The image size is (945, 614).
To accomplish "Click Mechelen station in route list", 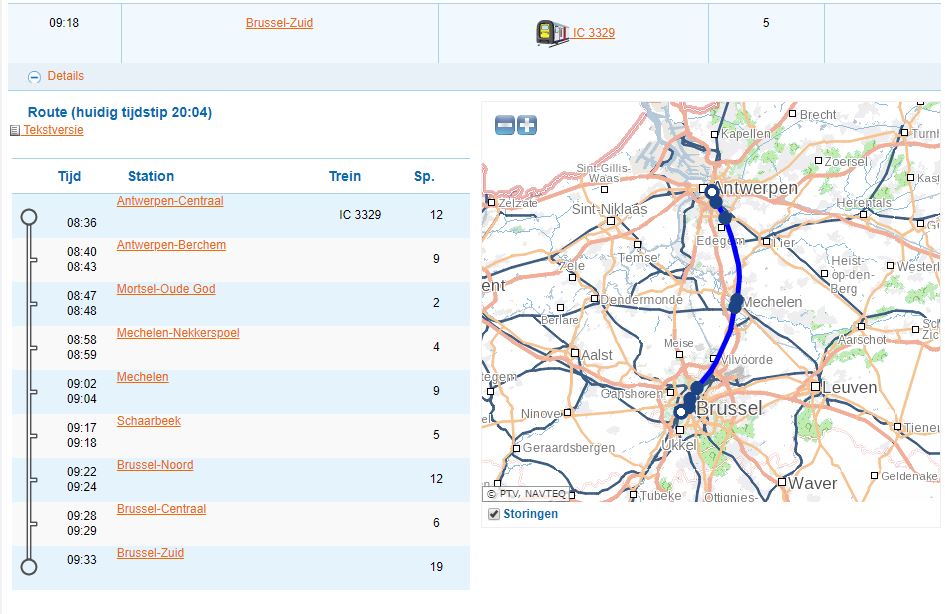I will click(142, 377).
